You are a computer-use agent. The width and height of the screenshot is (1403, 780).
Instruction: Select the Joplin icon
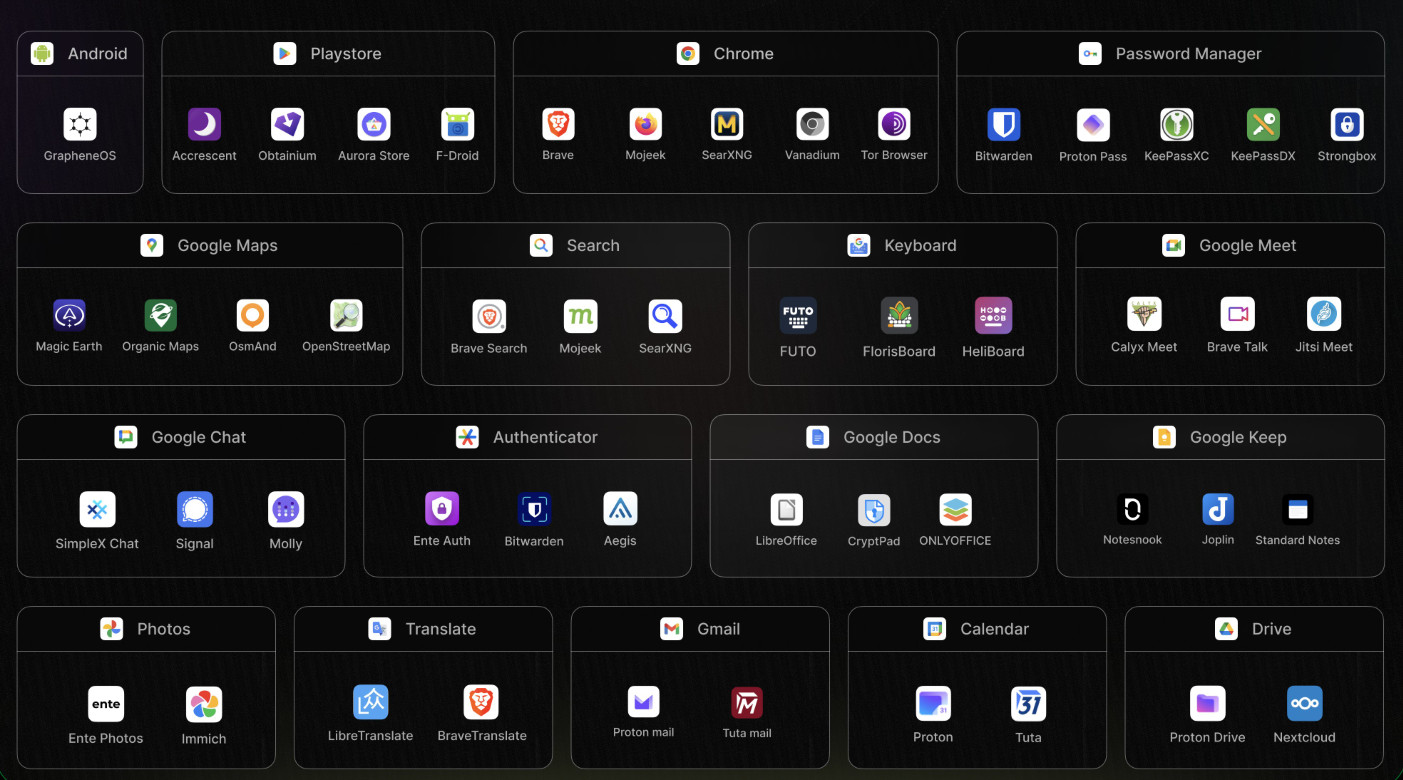tap(1218, 510)
